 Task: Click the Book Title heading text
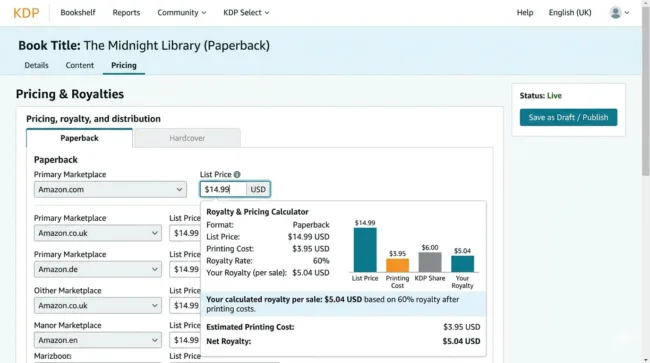[144, 45]
